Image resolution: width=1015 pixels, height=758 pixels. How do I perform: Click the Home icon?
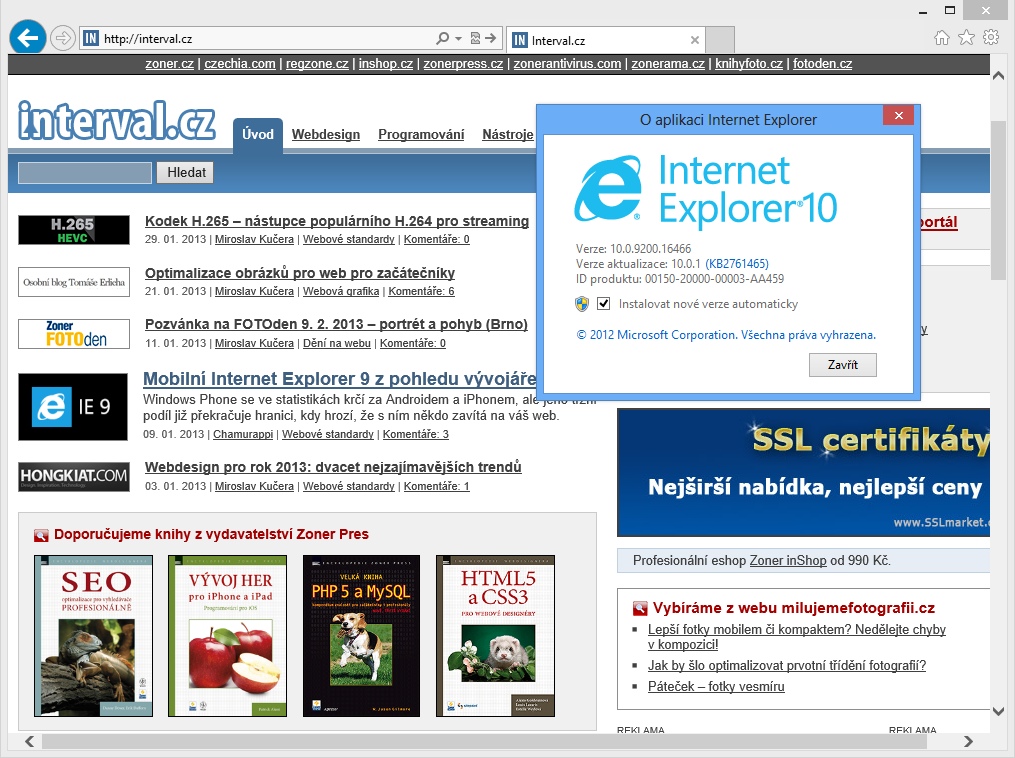pyautogui.click(x=942, y=38)
